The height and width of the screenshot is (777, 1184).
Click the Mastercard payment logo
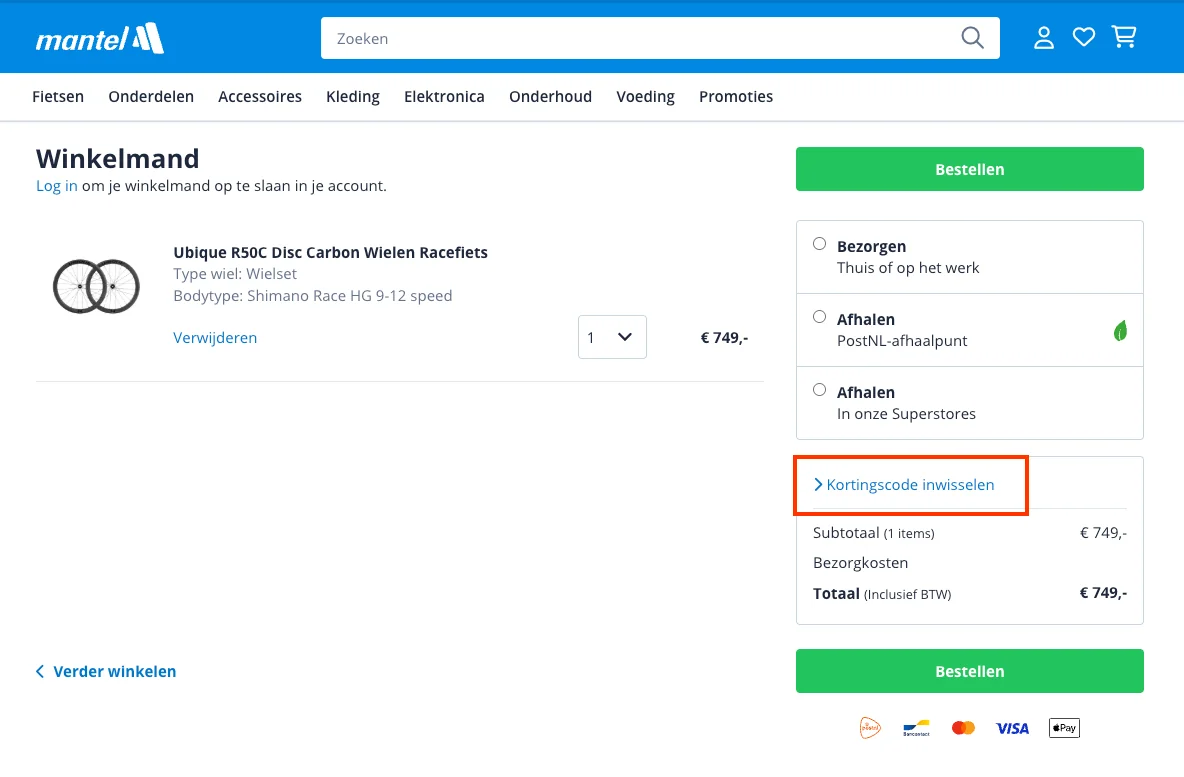[x=963, y=728]
